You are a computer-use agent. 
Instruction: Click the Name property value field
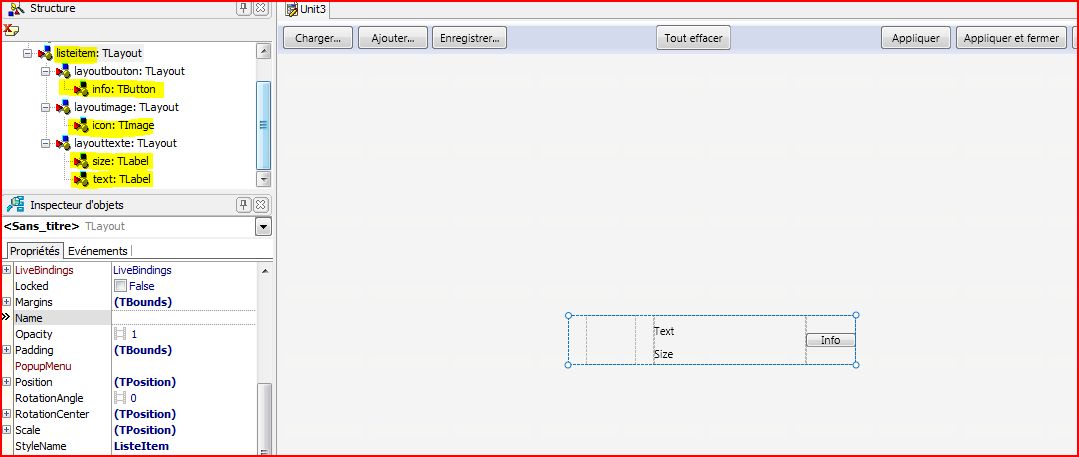[x=183, y=318]
